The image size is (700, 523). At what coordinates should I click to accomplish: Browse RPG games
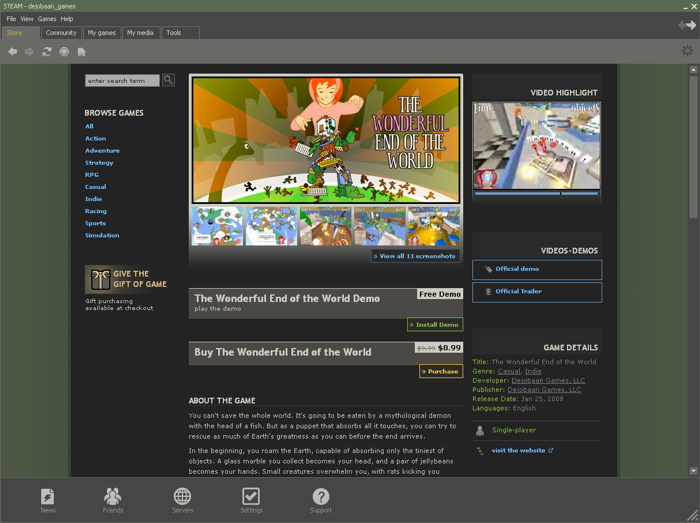pos(92,174)
